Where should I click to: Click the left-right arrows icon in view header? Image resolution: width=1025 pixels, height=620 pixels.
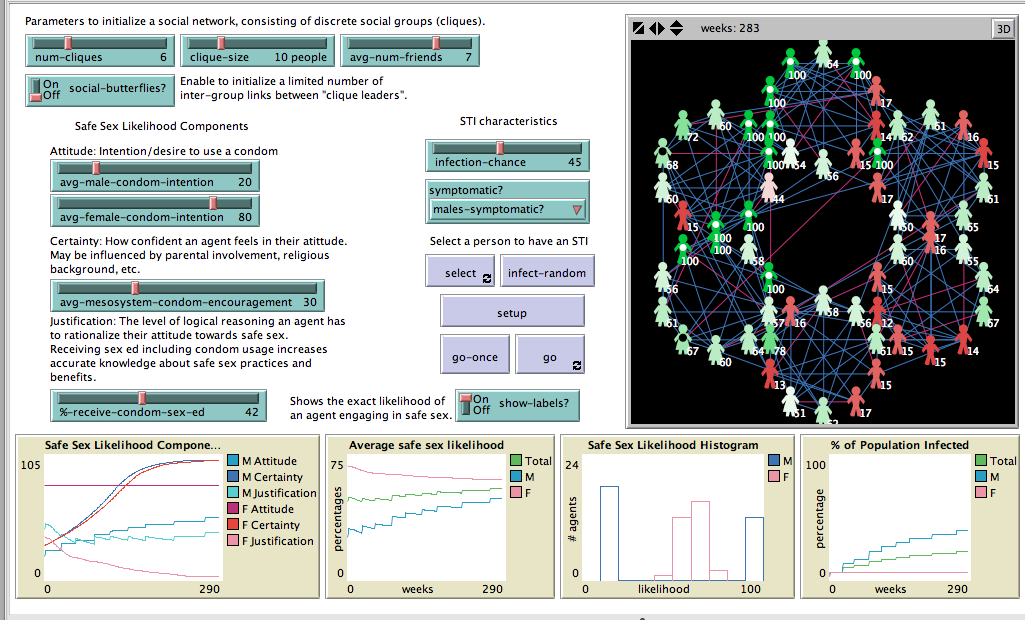coord(657,28)
